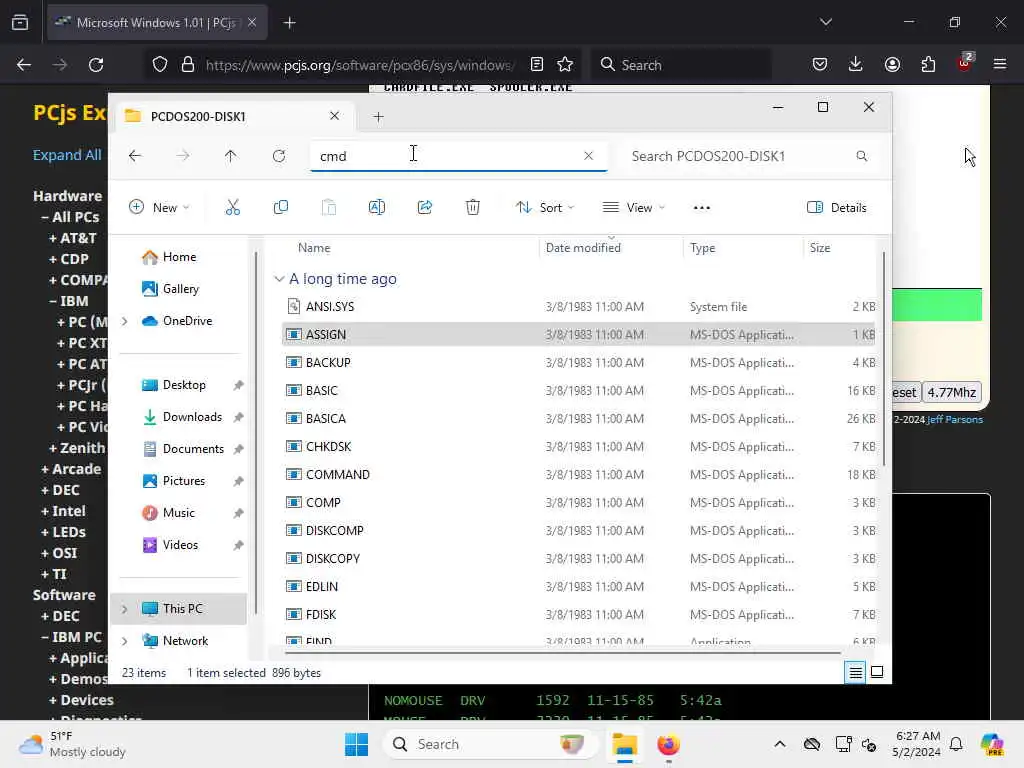Select the FDISK file
Screen dimensions: 1024x768
click(x=578, y=615)
